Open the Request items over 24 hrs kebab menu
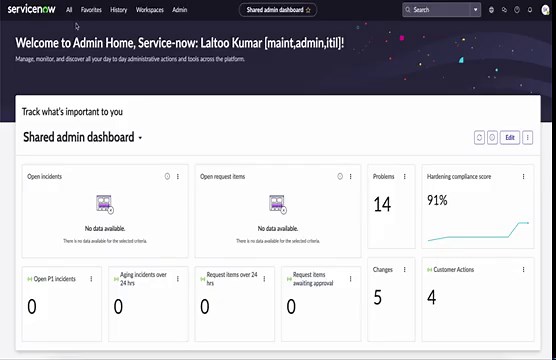 264,279
